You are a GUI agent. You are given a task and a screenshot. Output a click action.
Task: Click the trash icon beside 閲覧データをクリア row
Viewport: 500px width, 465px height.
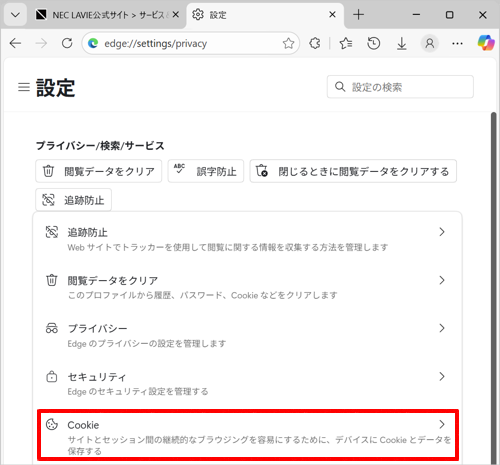click(52, 280)
